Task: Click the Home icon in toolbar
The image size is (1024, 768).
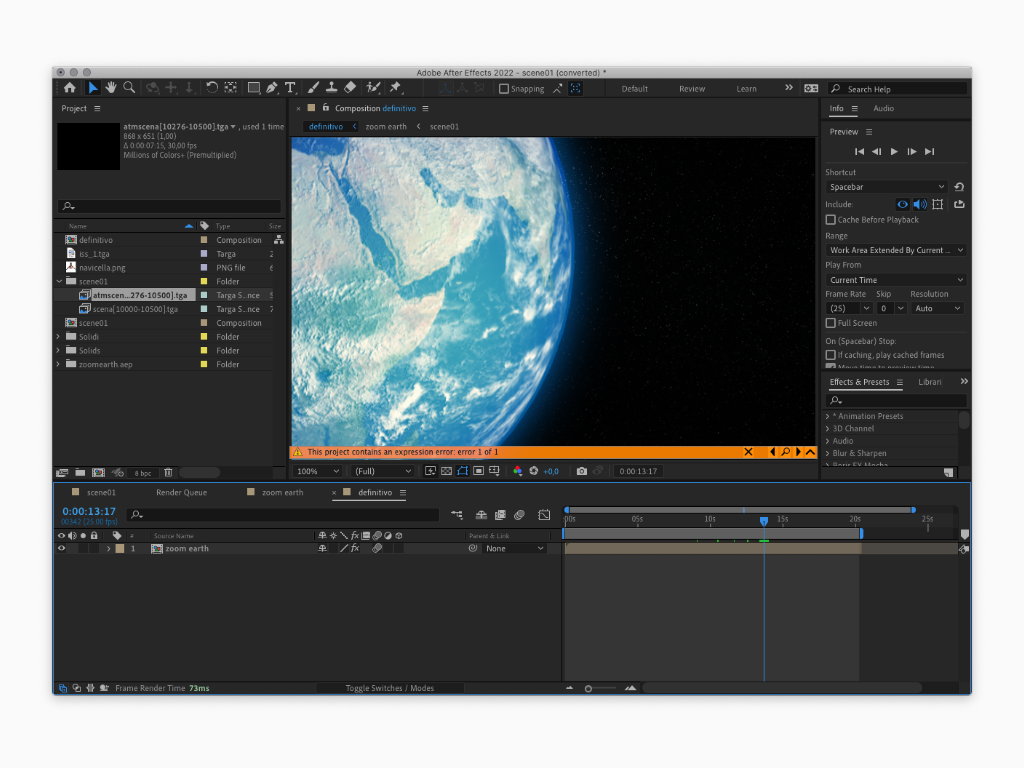Action: click(70, 88)
